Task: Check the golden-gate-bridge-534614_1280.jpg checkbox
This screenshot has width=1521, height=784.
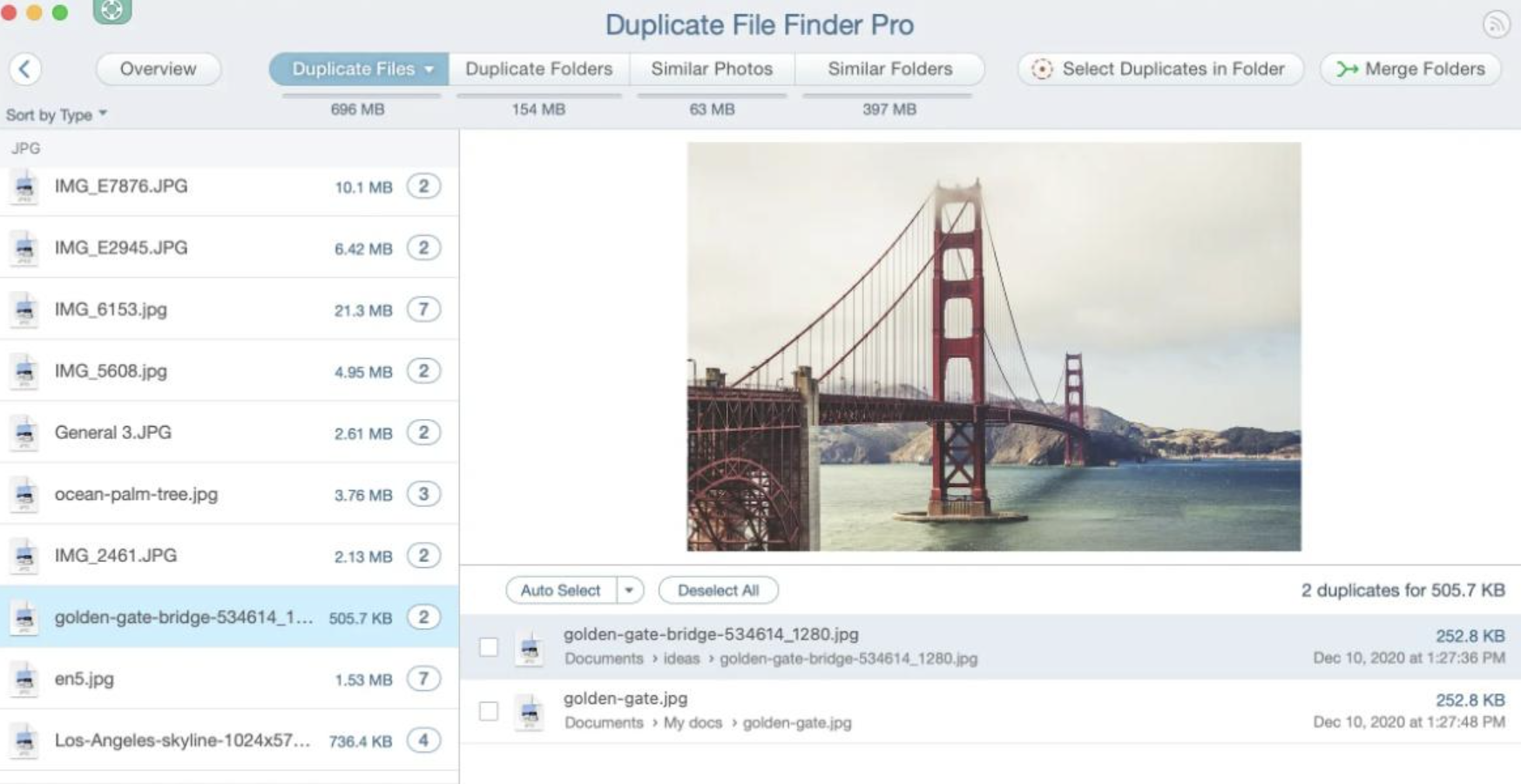Action: (489, 646)
